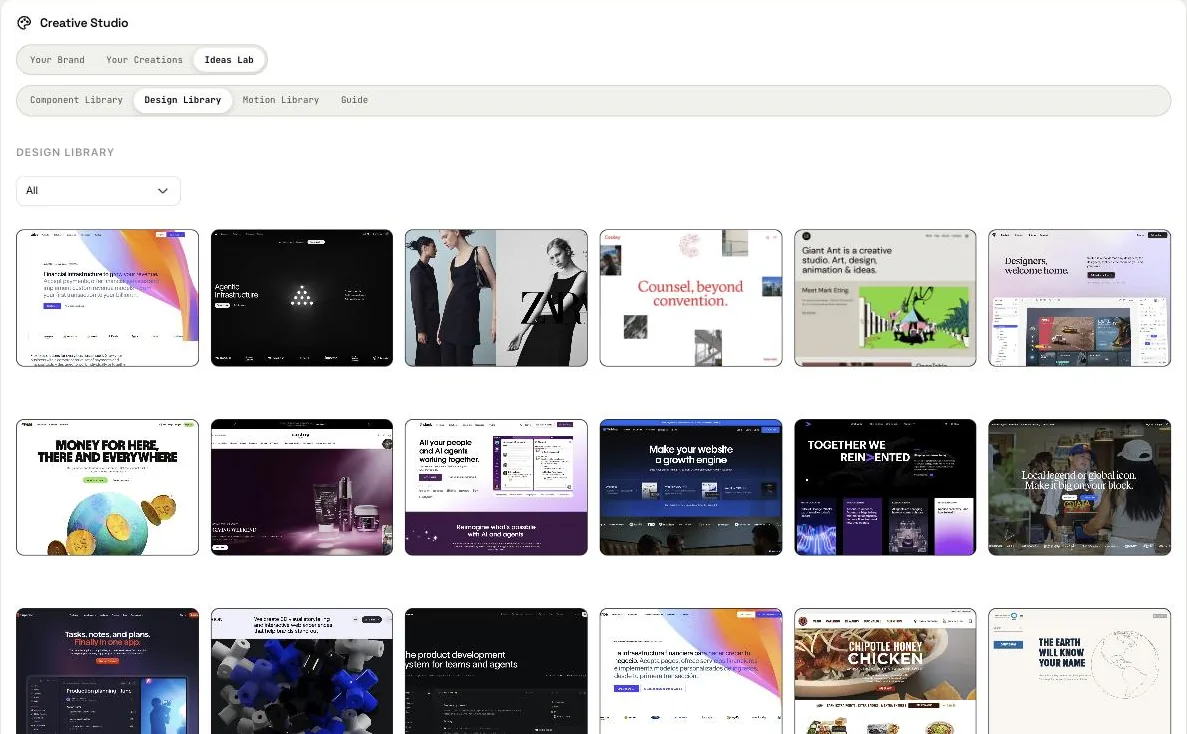Open the 'Counsel, beyond convention.' design thumbnail

[x=690, y=298]
